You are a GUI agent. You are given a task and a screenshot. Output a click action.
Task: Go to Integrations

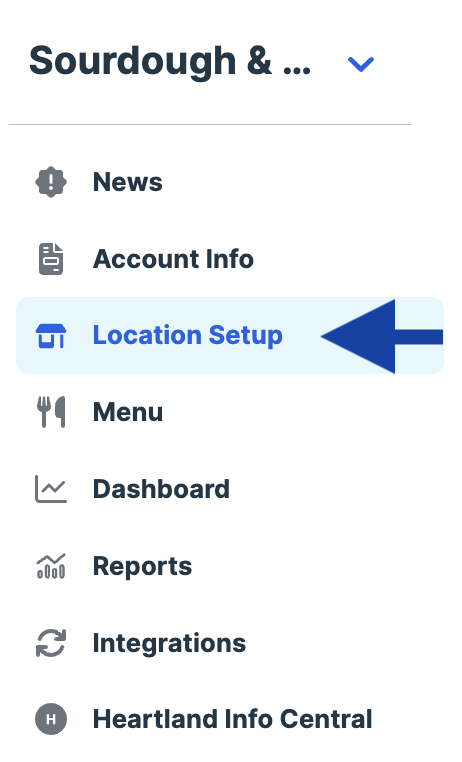click(170, 643)
